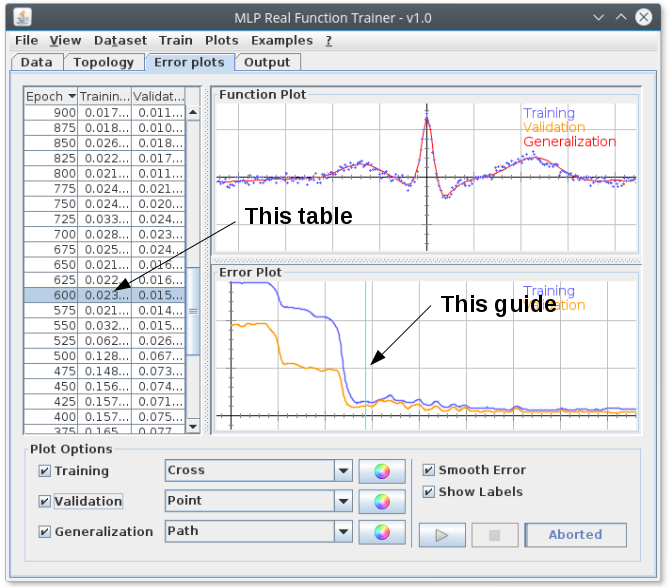The width and height of the screenshot is (669, 587).
Task: Select the epoch 725 table row
Action: (105, 219)
